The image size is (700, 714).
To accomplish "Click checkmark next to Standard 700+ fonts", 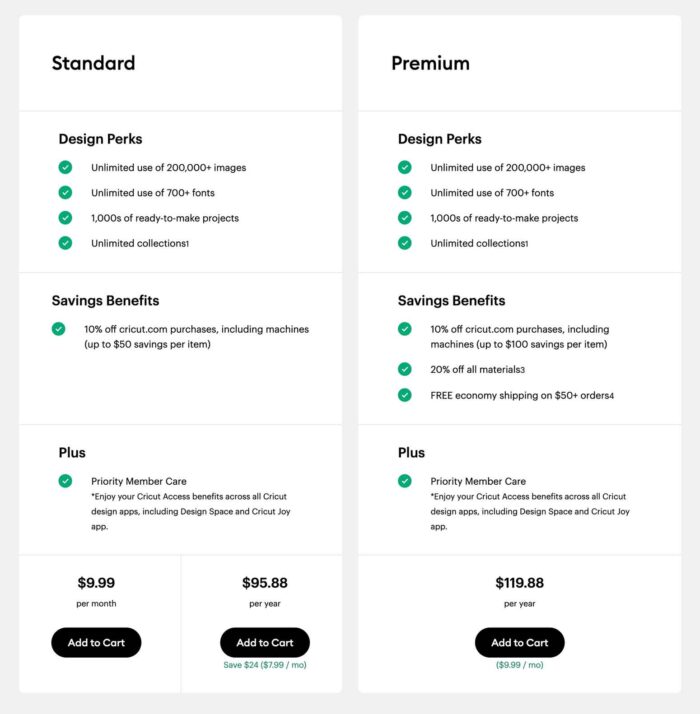I will pos(65,193).
